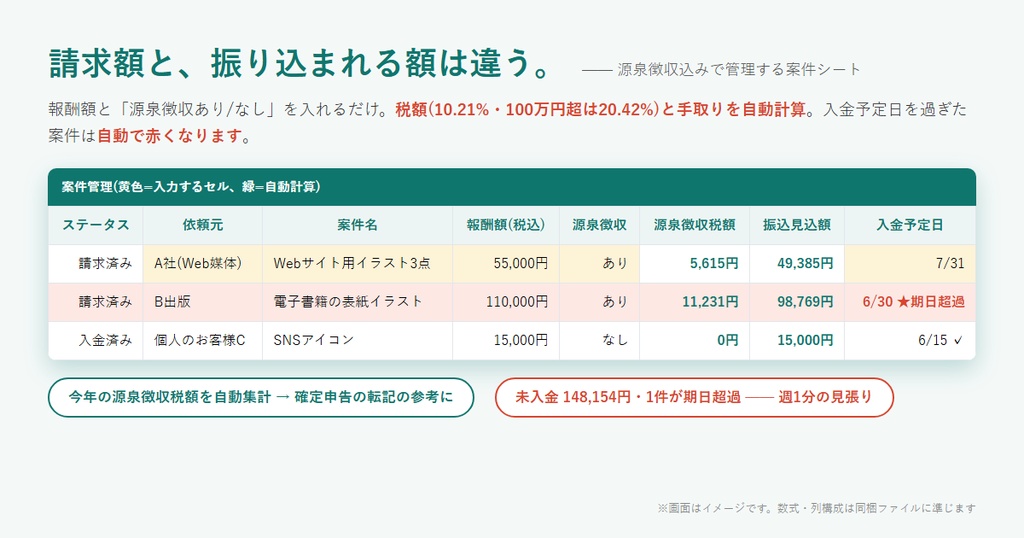1024x538 pixels.
Task: Click あり in the B出版 row
Action: point(599,302)
